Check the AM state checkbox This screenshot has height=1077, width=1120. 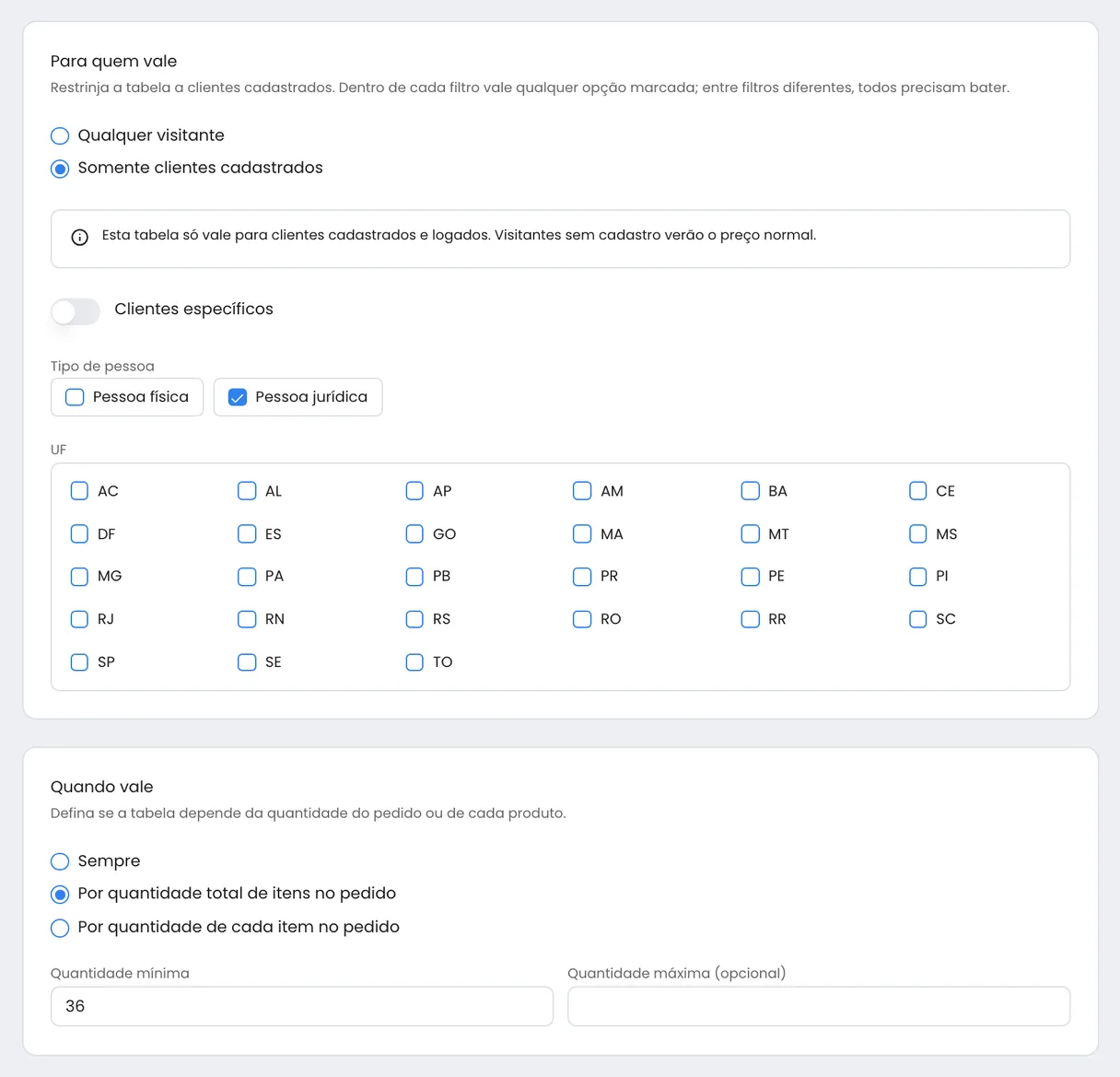tap(582, 491)
